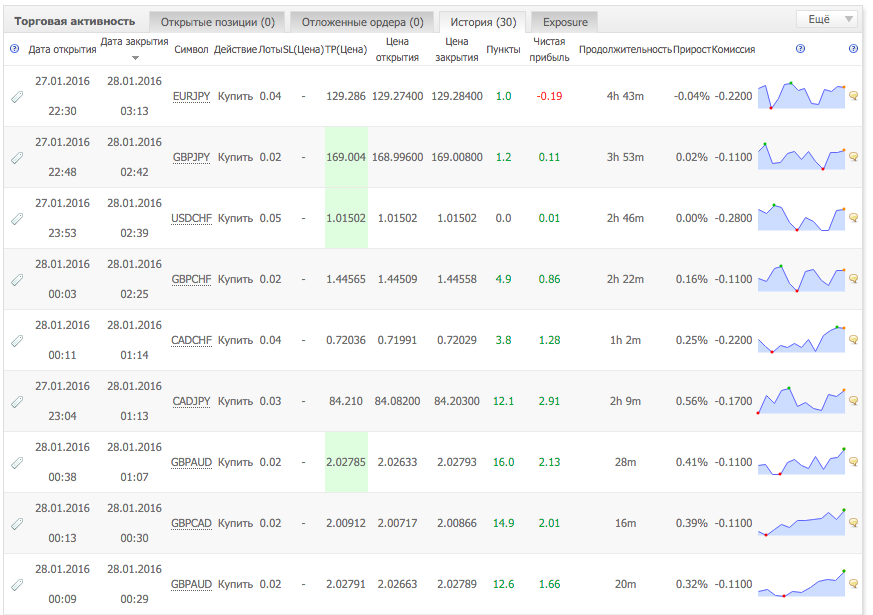This screenshot has width=873, height=615.
Task: Click comment bubble icon in EURJPY row
Action: coord(854,96)
